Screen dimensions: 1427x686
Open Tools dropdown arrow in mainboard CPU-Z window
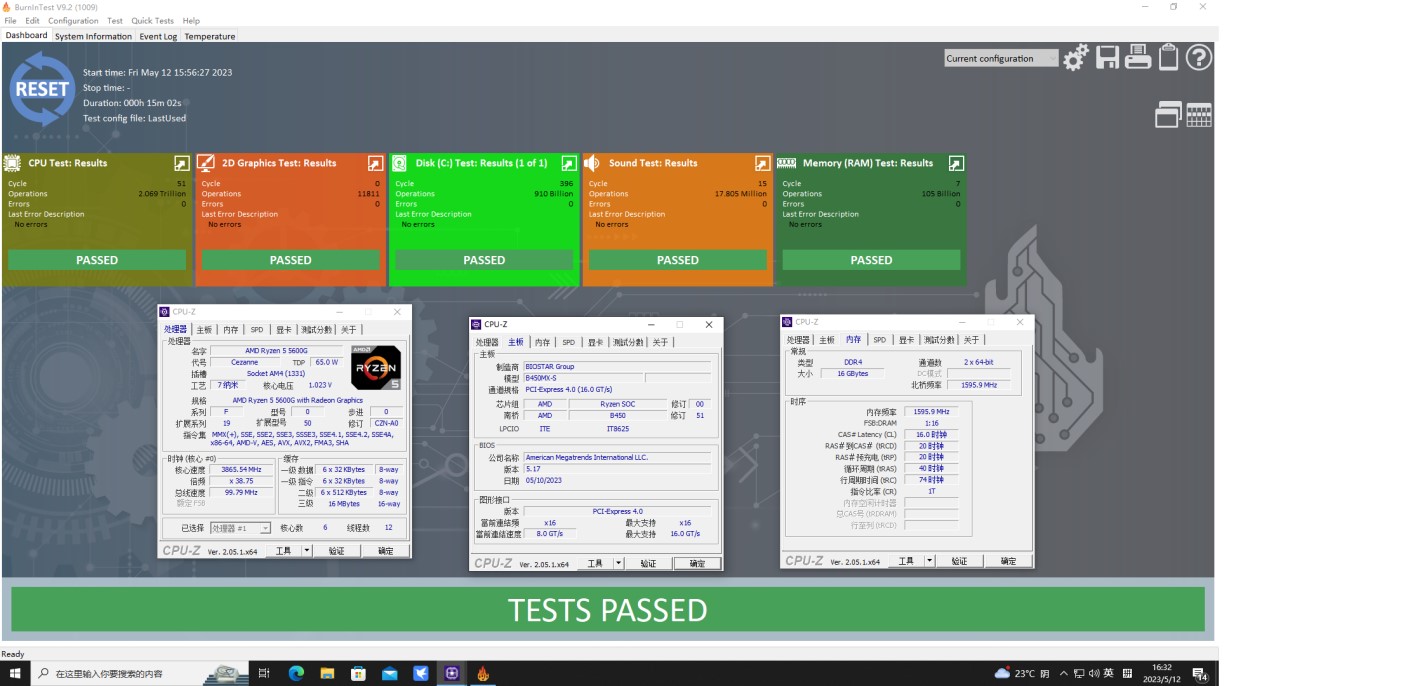tap(618, 564)
